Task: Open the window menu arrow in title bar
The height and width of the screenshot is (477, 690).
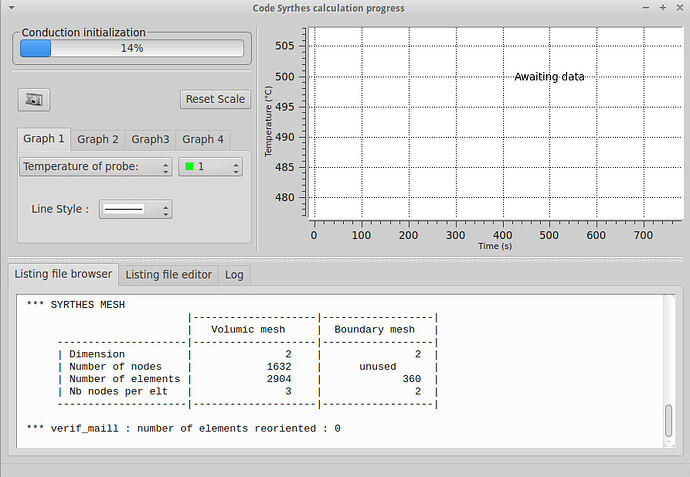Action: (x=11, y=8)
